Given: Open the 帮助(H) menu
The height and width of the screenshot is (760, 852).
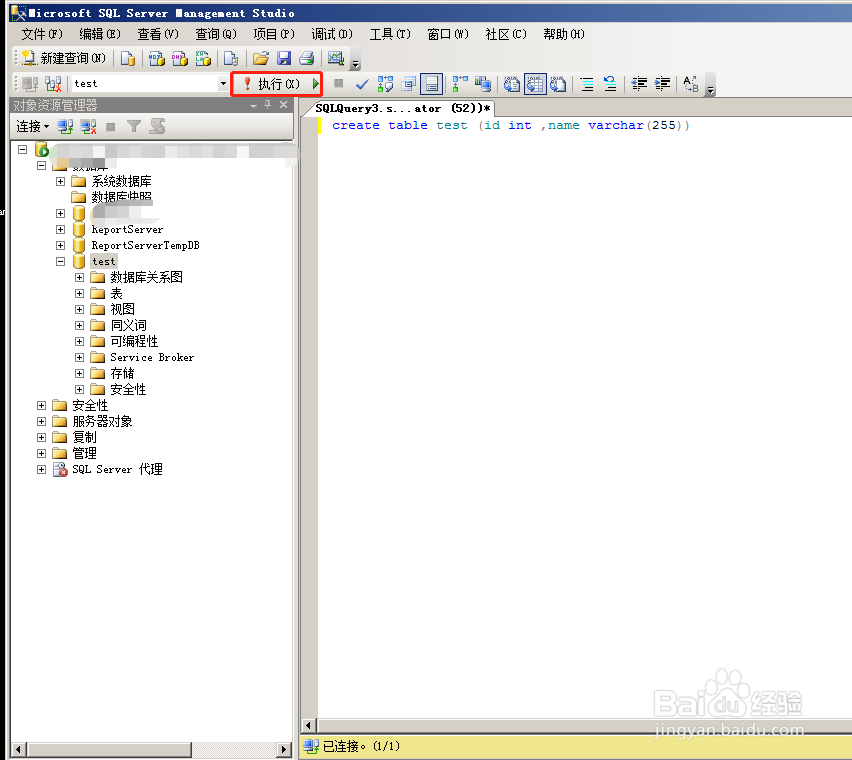Looking at the screenshot, I should coord(564,34).
